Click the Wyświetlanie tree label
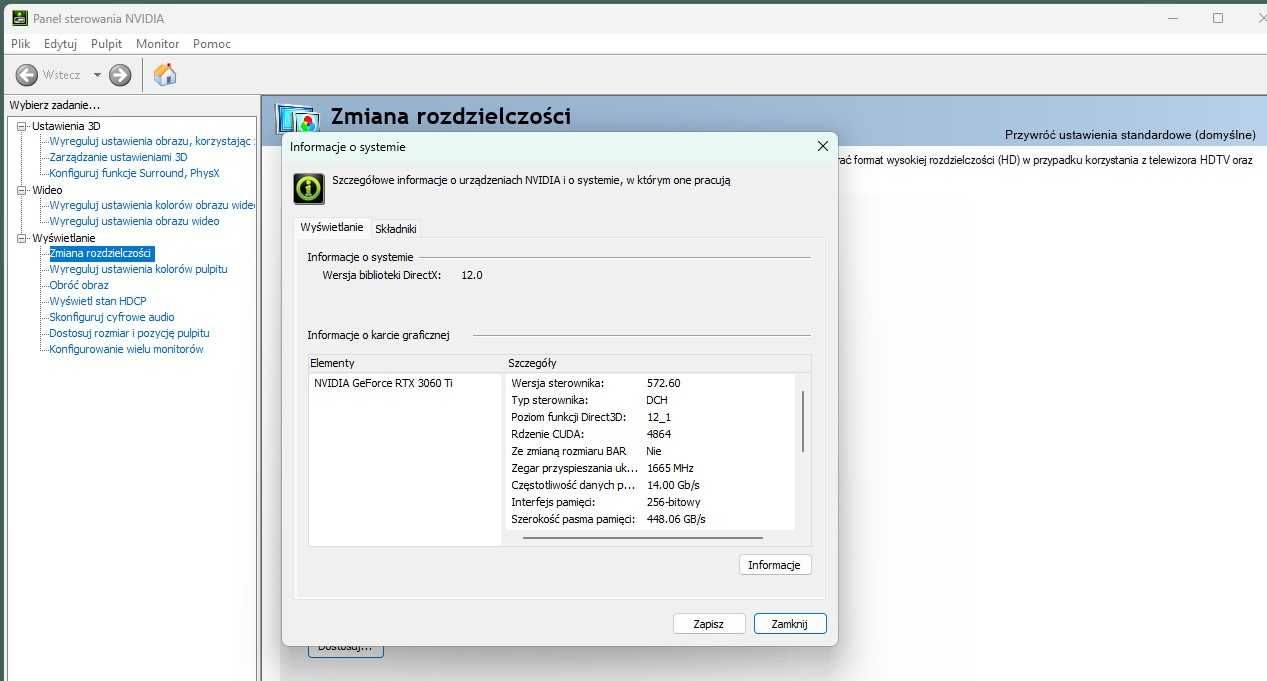 pos(64,238)
